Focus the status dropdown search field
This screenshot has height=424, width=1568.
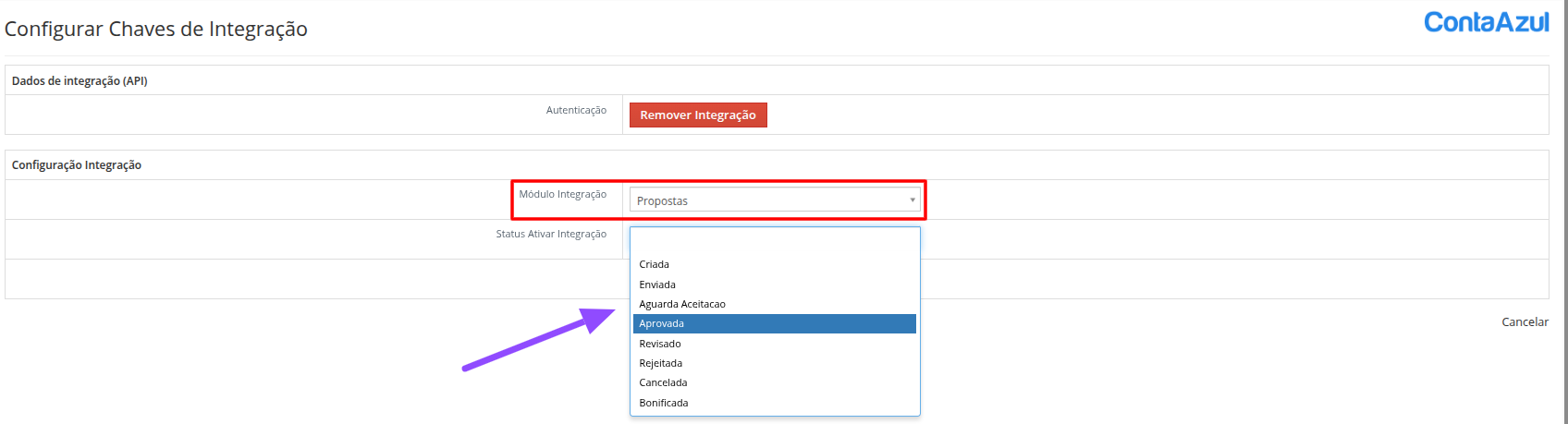pyautogui.click(x=775, y=241)
